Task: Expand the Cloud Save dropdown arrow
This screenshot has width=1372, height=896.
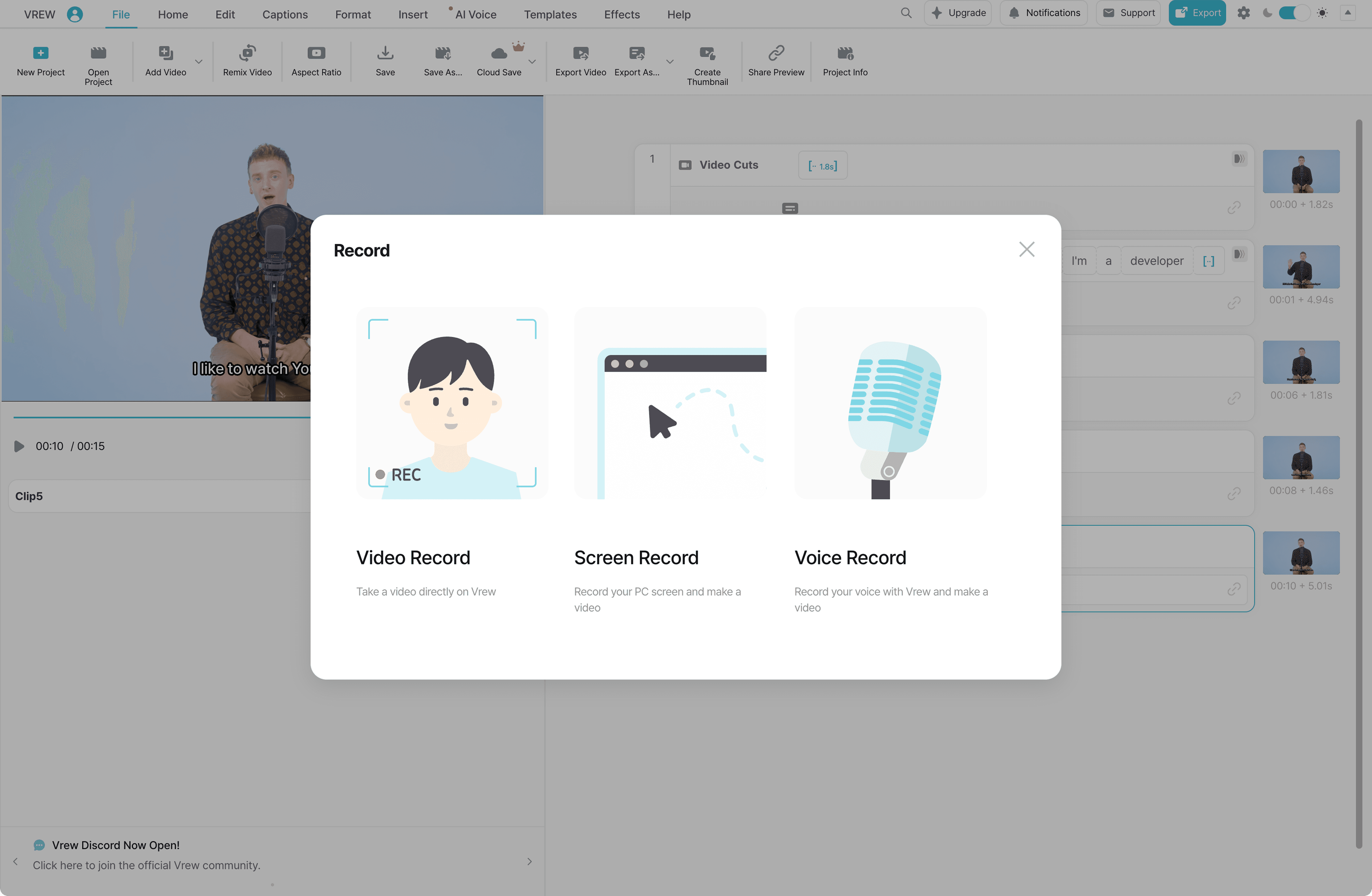Action: click(532, 61)
